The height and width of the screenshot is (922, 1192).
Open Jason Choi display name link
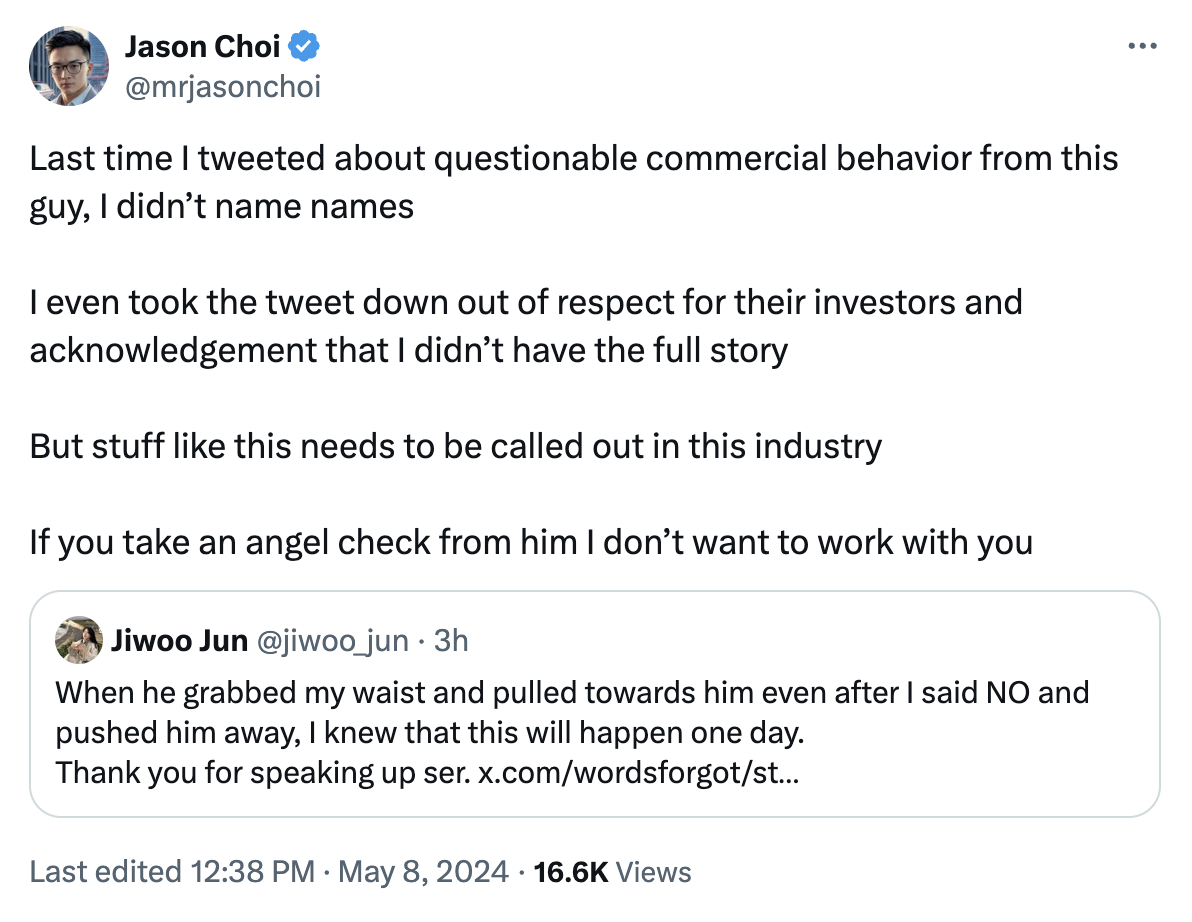[x=204, y=46]
